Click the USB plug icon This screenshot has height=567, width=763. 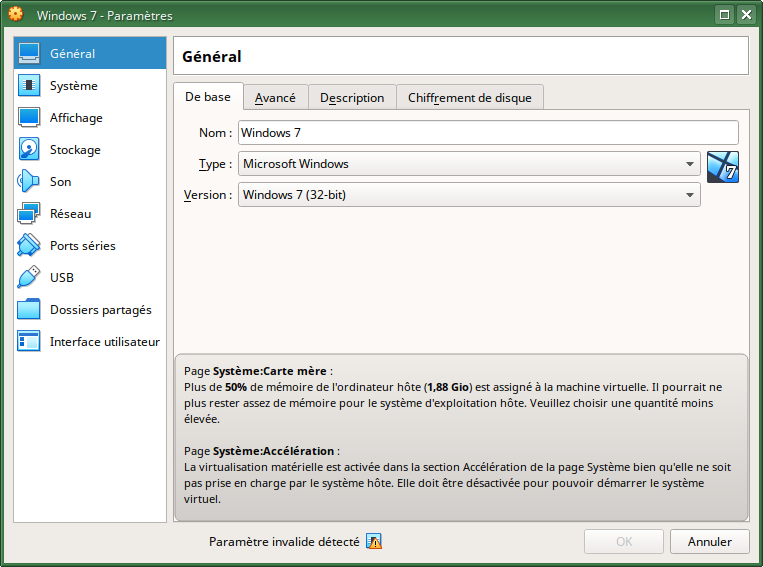29,277
